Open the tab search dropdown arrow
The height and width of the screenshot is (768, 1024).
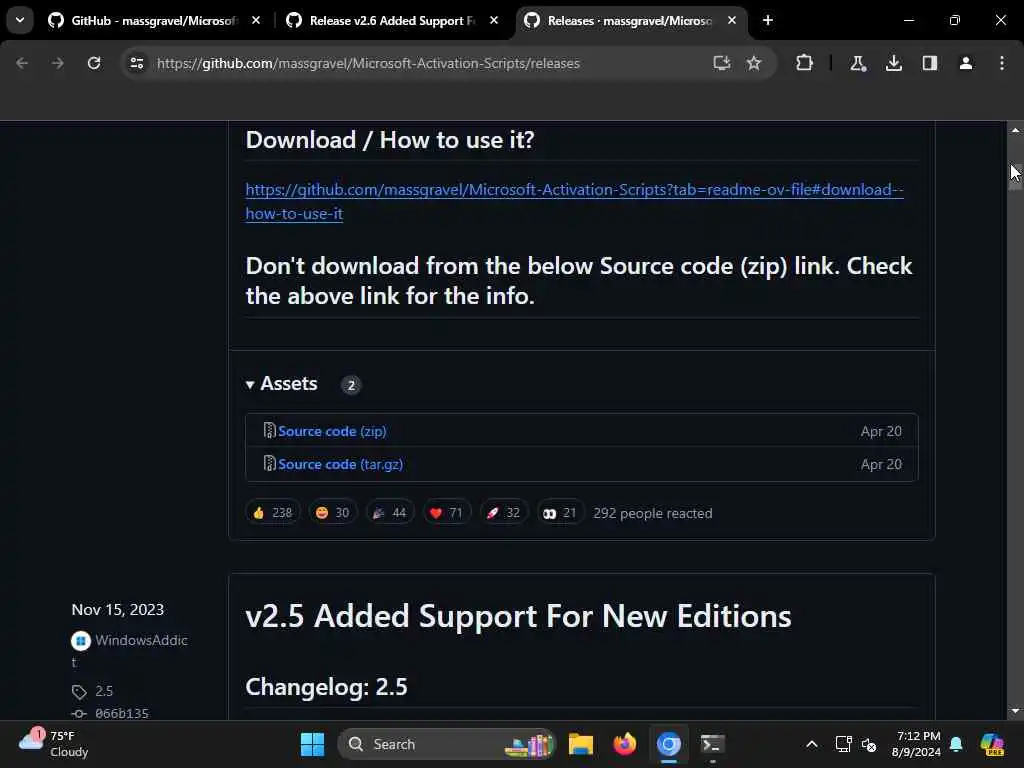pos(20,20)
